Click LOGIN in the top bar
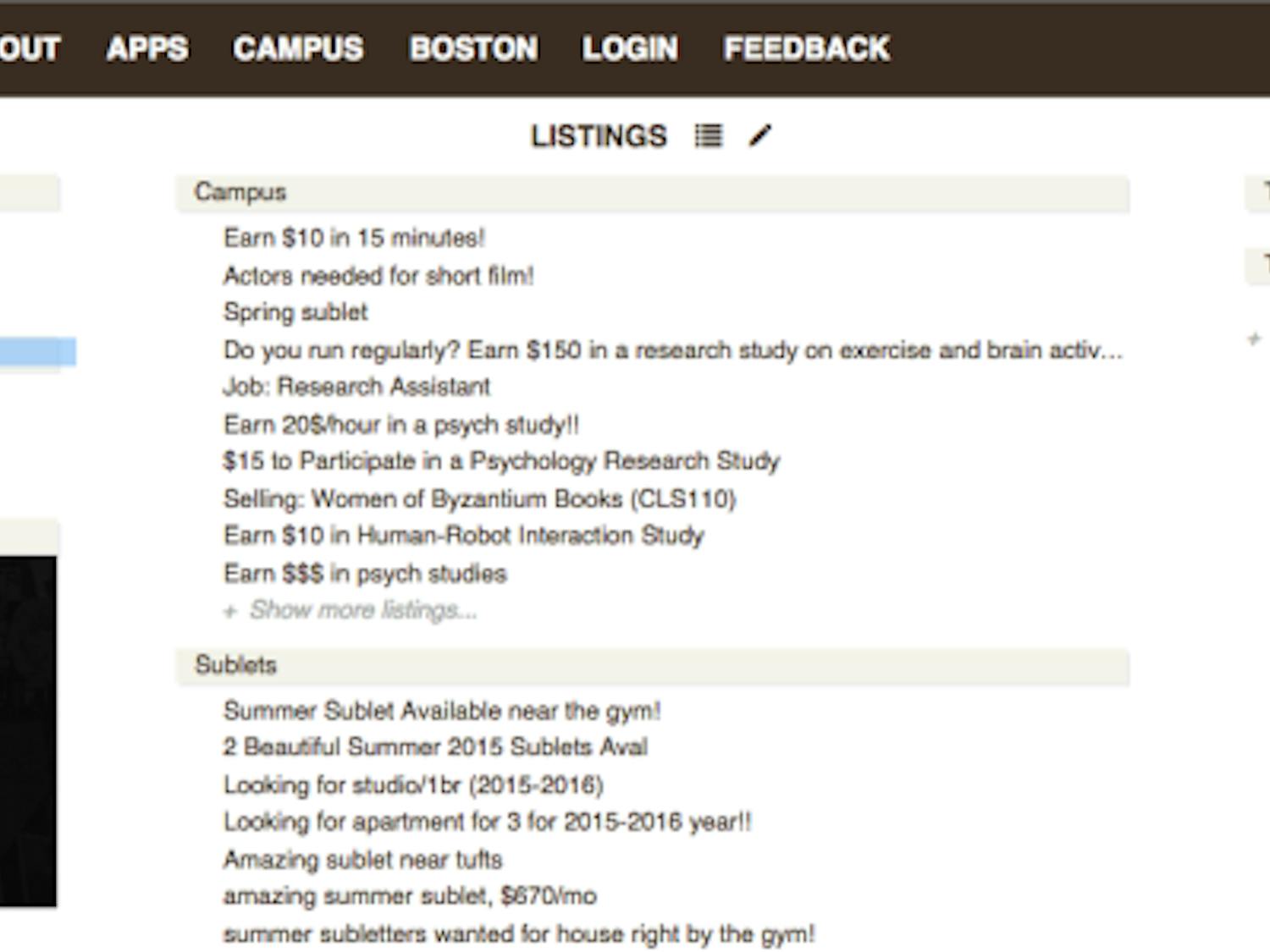Viewport: 1270px width, 952px height. 629,48
